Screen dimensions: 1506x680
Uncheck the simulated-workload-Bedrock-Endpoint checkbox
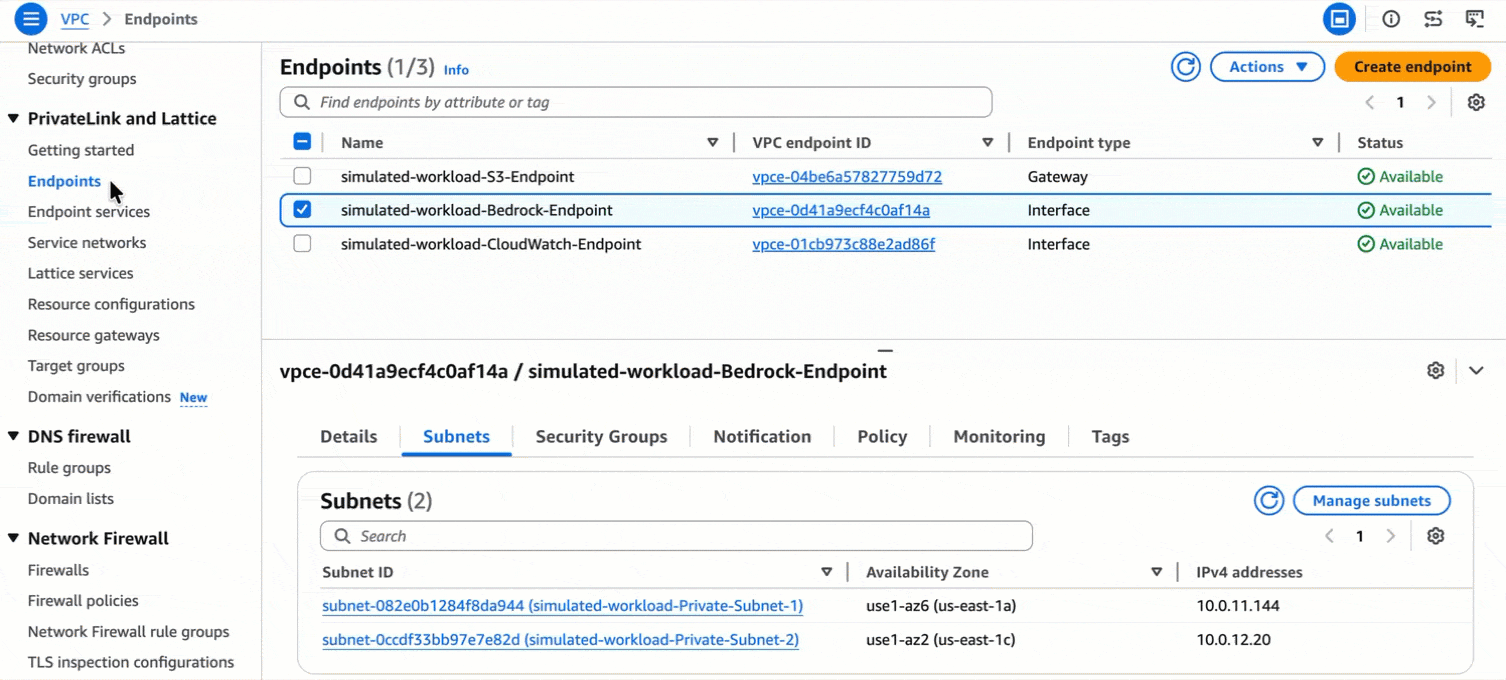pyautogui.click(x=302, y=210)
